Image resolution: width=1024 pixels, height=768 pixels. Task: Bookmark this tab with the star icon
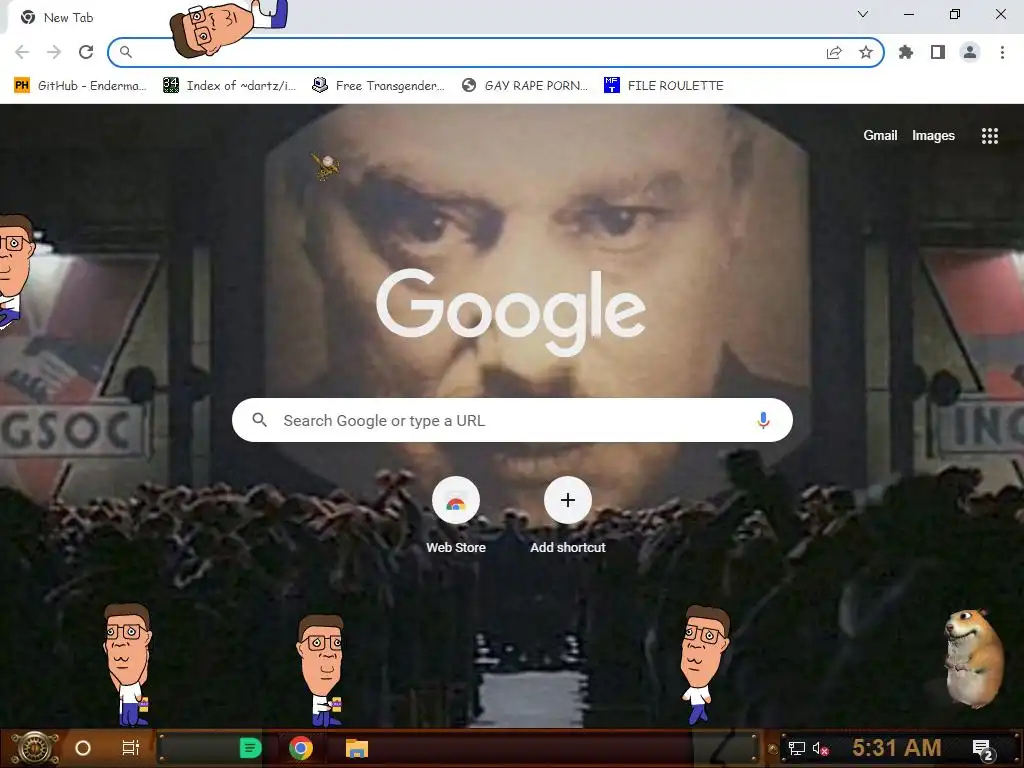click(866, 52)
